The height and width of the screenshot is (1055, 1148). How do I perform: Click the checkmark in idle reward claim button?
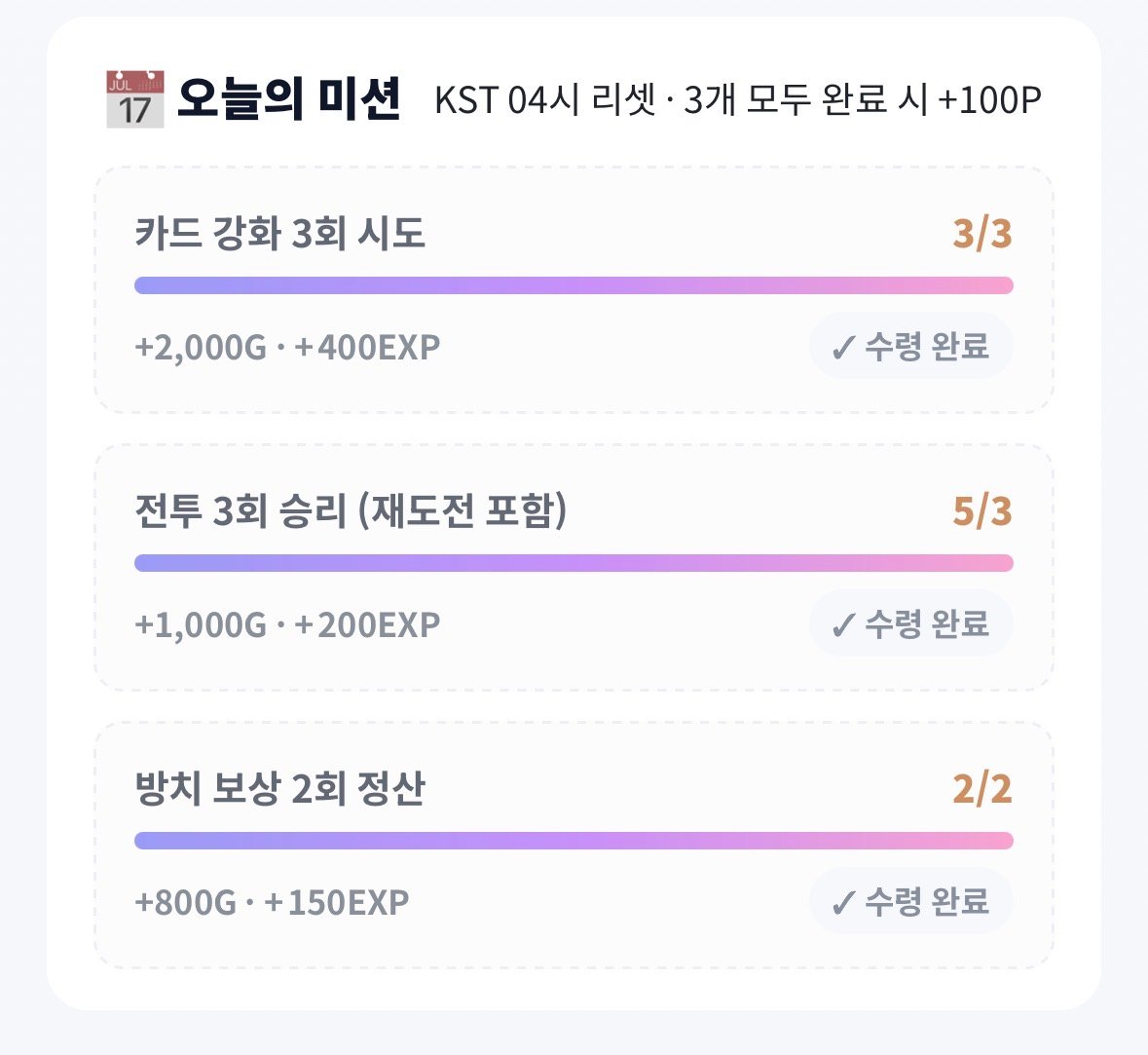843,903
